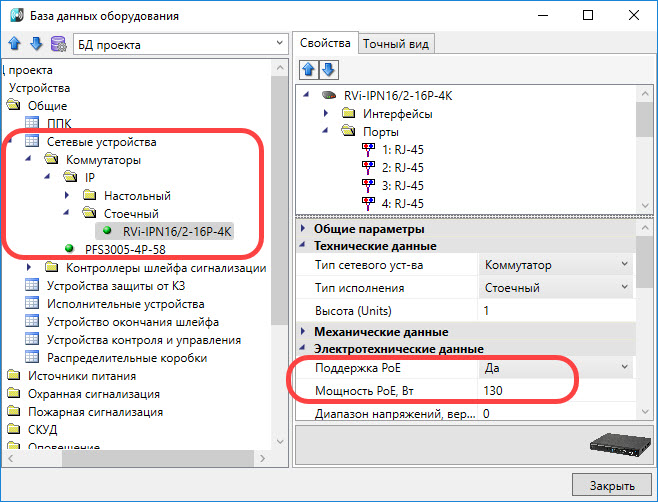Screen dimensions: 658x502
Task: Click the Коммутаторы folder icon
Action: coord(51,159)
